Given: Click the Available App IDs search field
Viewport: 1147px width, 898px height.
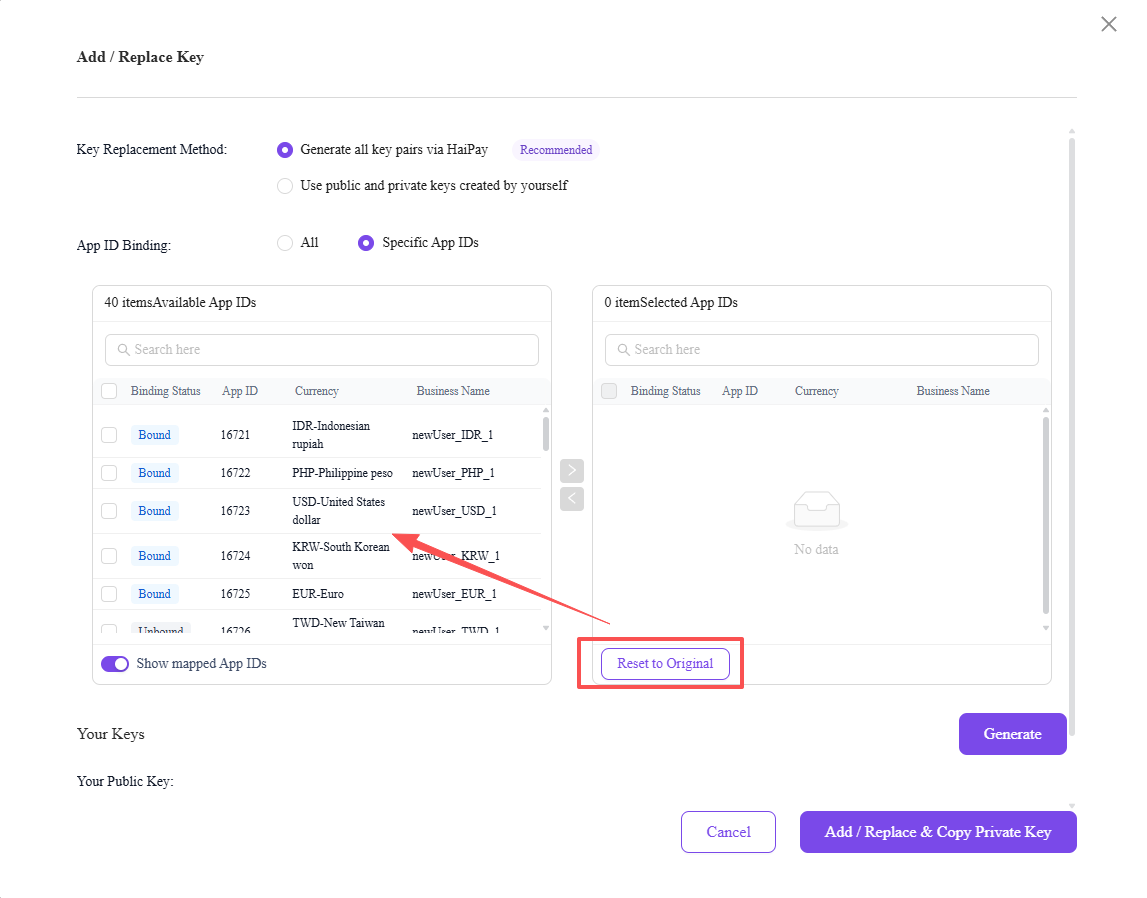Looking at the screenshot, I should 322,350.
